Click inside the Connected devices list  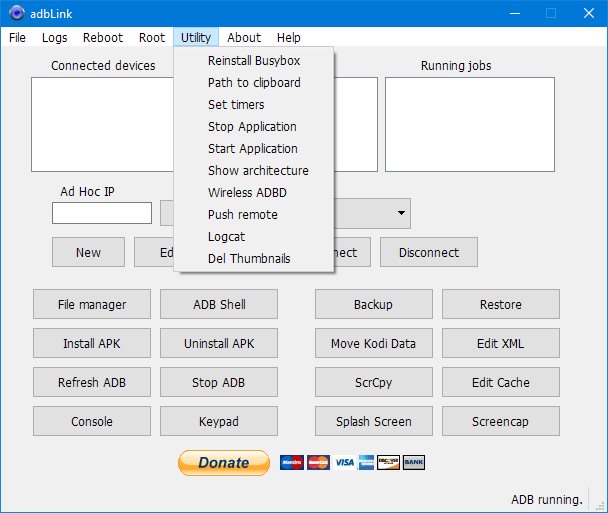102,124
